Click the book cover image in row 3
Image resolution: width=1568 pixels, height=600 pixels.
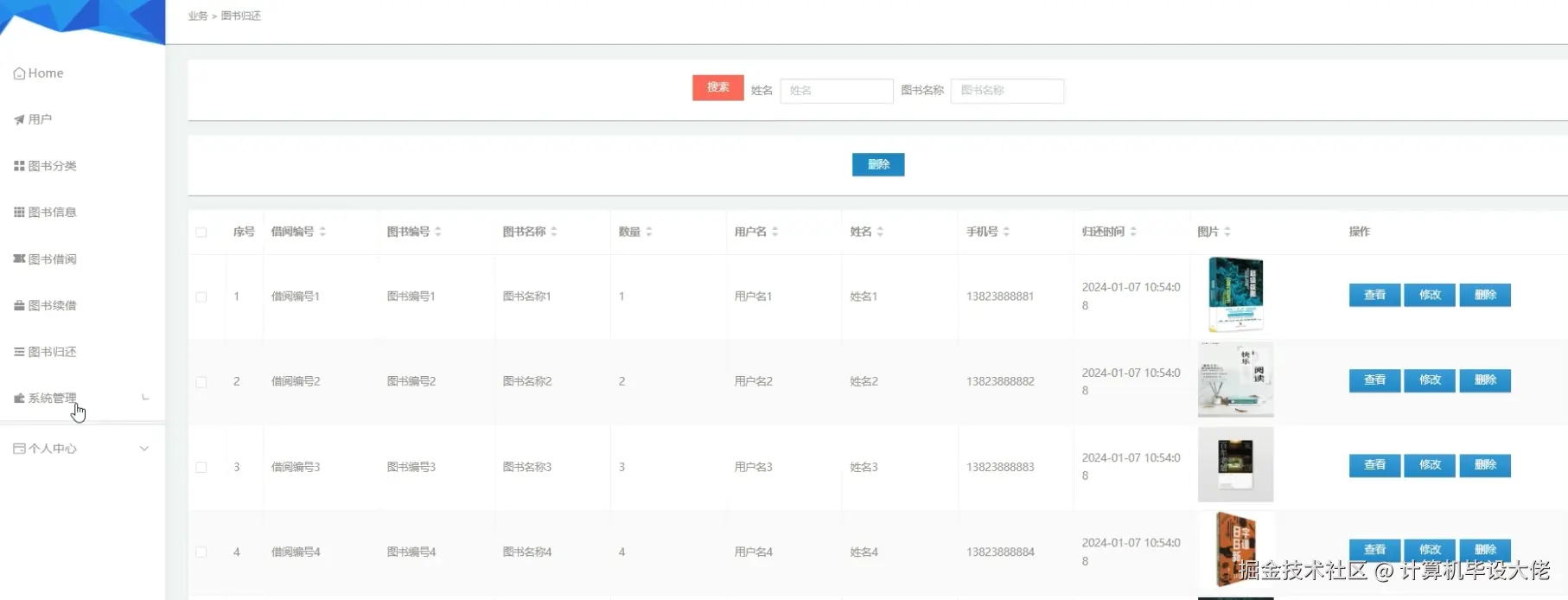coord(1235,464)
